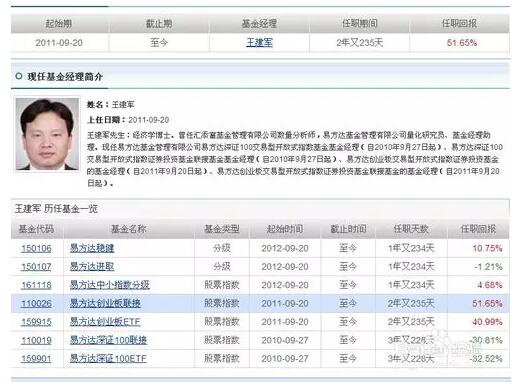This screenshot has width=529, height=390.
Task: Open 易方达深证100联接 fund link
Action: 108,340
